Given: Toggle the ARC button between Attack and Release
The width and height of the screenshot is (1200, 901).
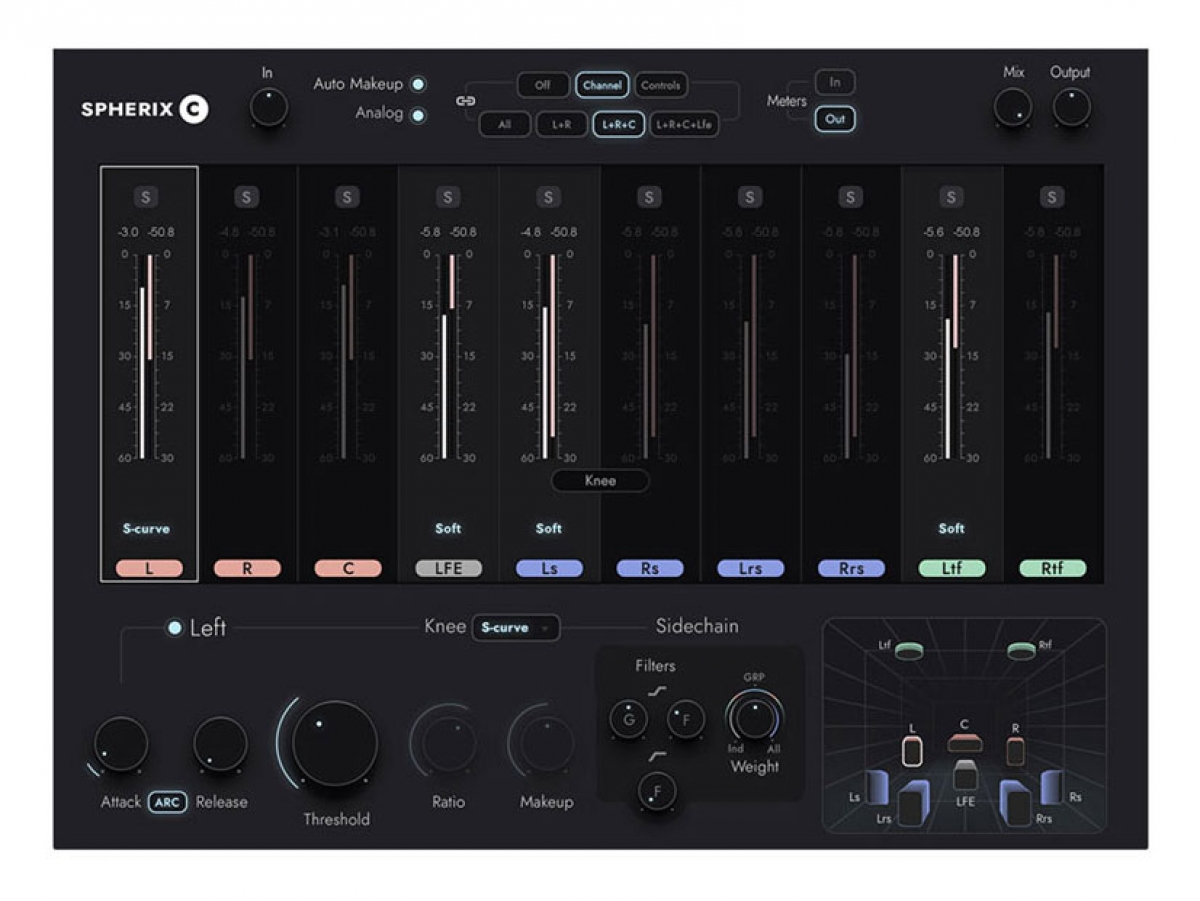Looking at the screenshot, I should pos(168,802).
